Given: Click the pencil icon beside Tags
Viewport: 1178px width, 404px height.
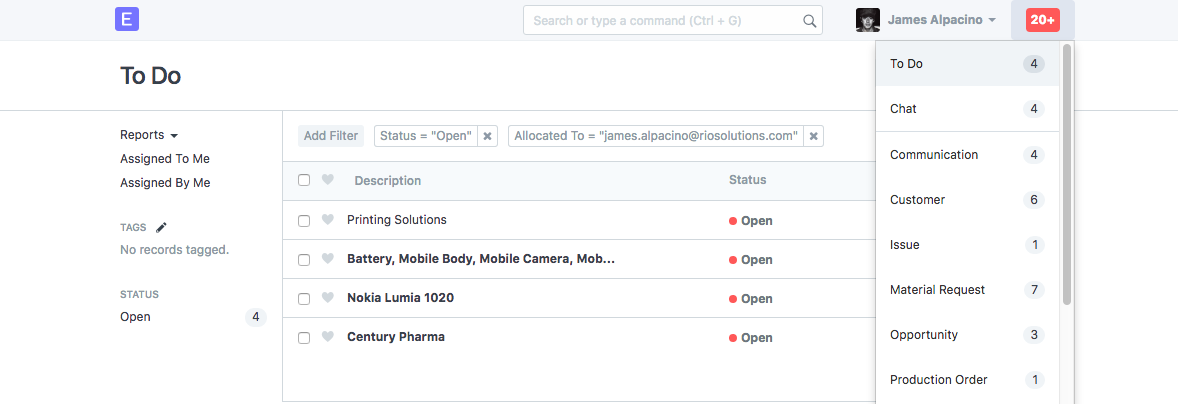Looking at the screenshot, I should pyautogui.click(x=161, y=227).
